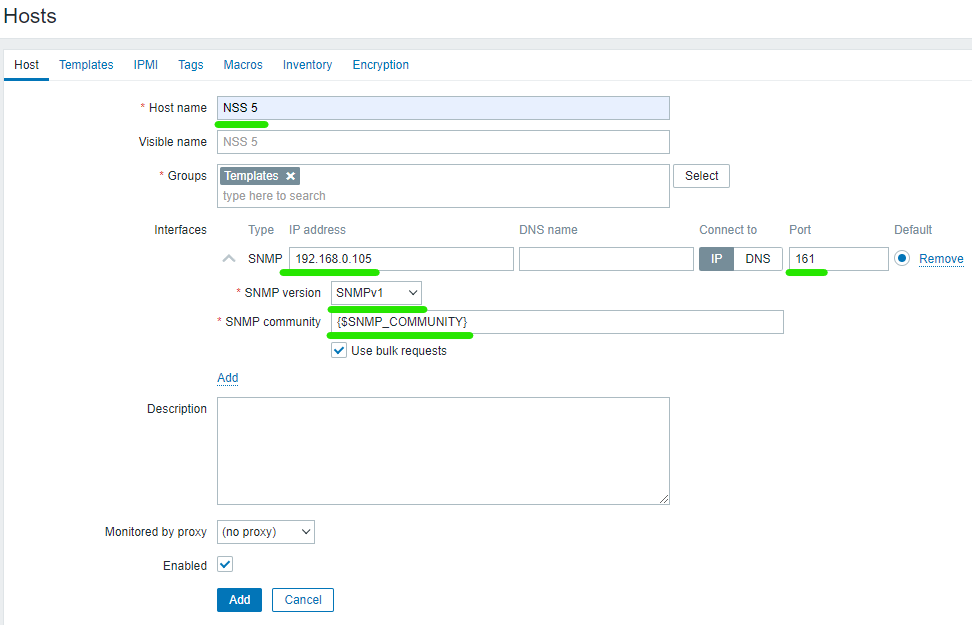Select the default interface radio button
Screen dimensions: 972x625
coord(903,259)
